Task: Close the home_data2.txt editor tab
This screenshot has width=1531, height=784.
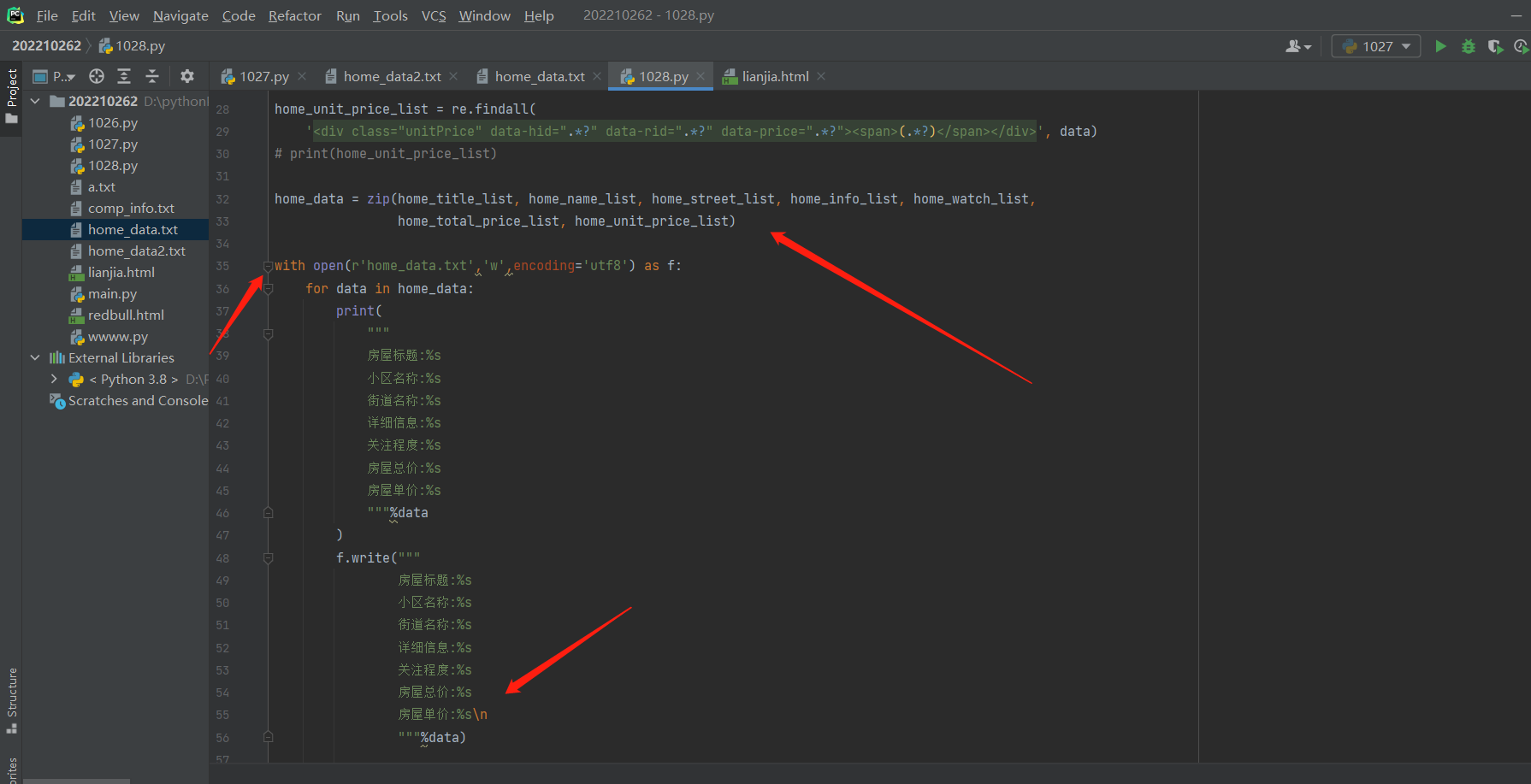Action: (x=453, y=76)
